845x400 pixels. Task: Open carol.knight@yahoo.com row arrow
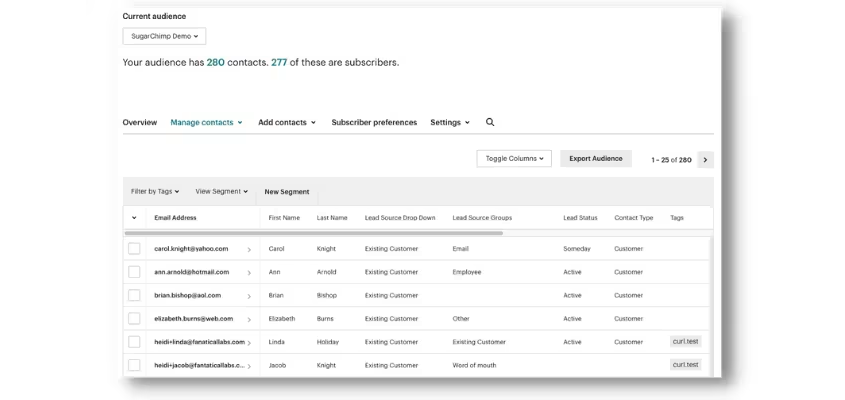pos(249,250)
